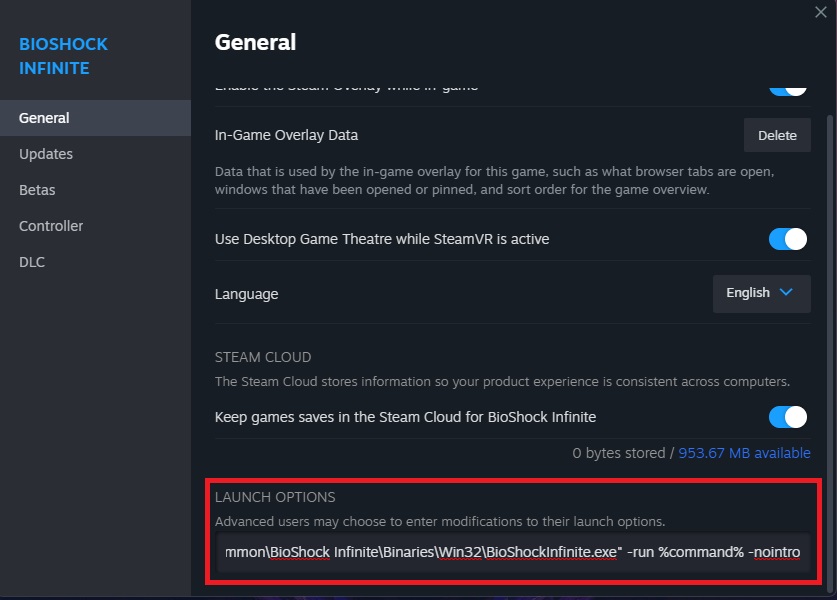Disable Desktop Game Theatre for SteamVR
The height and width of the screenshot is (600, 837).
[787, 239]
